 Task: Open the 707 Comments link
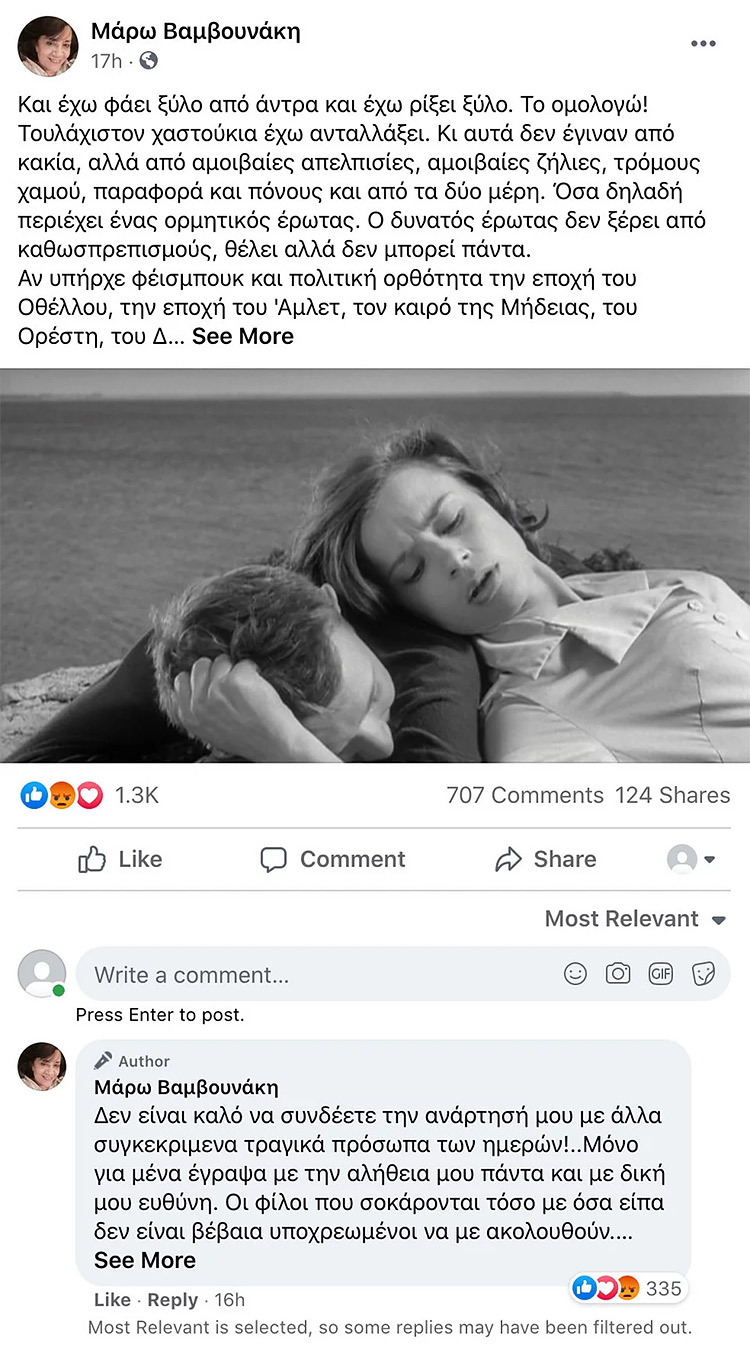point(524,796)
